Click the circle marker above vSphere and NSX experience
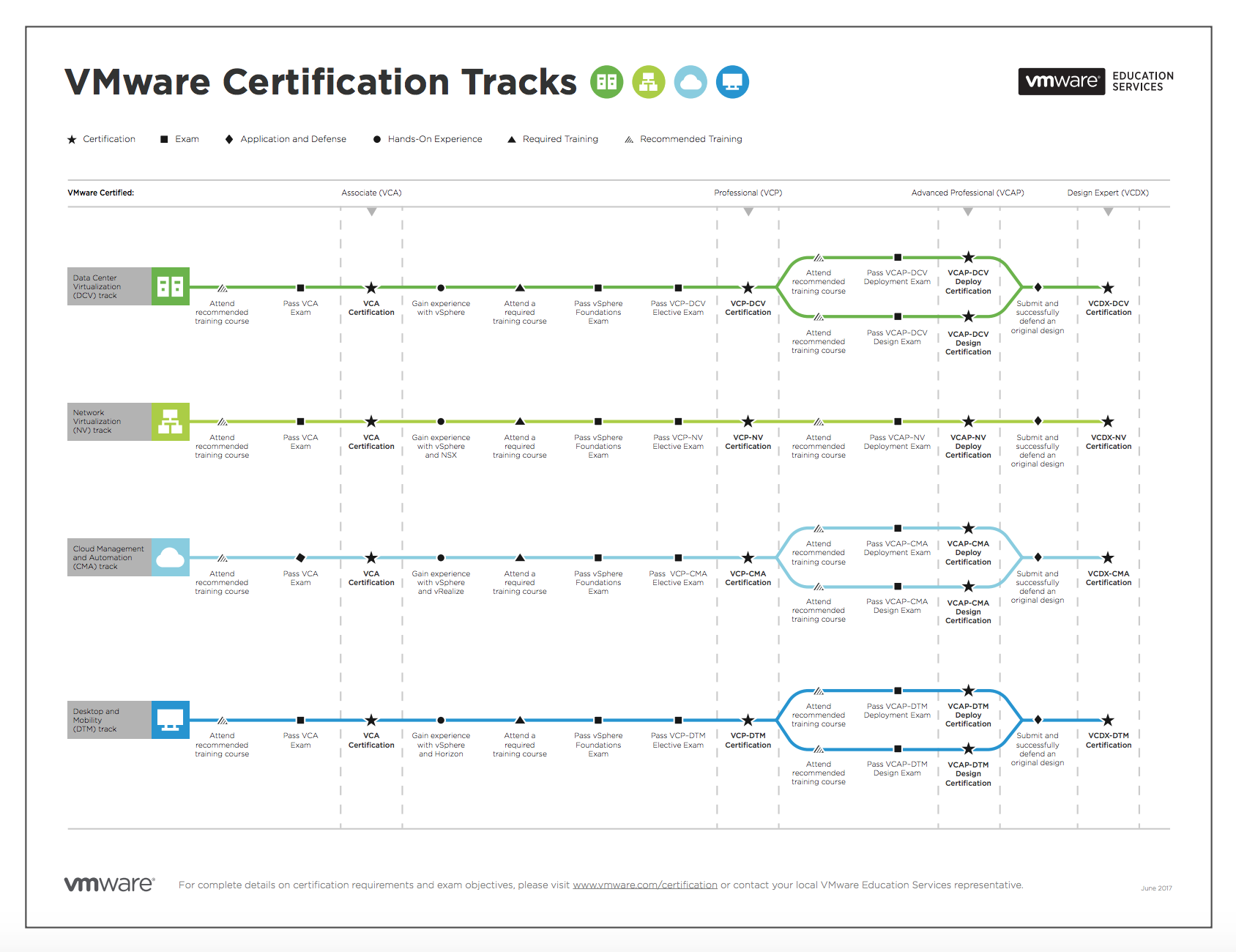 click(441, 422)
